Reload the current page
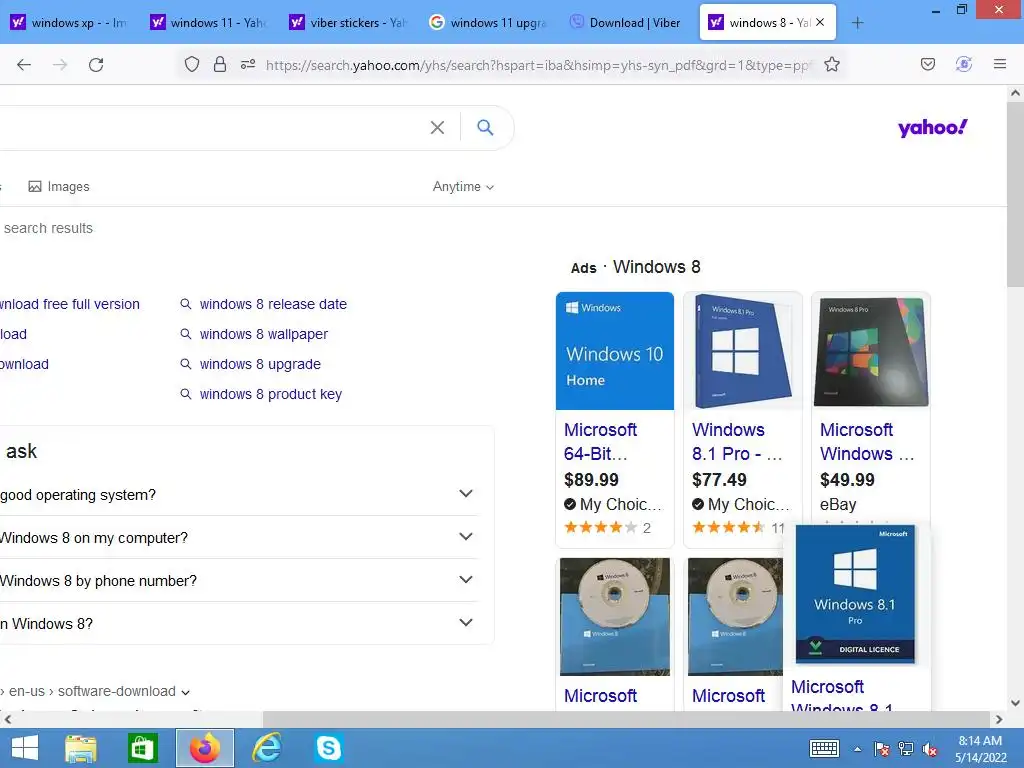The width and height of the screenshot is (1024, 768). [x=96, y=65]
